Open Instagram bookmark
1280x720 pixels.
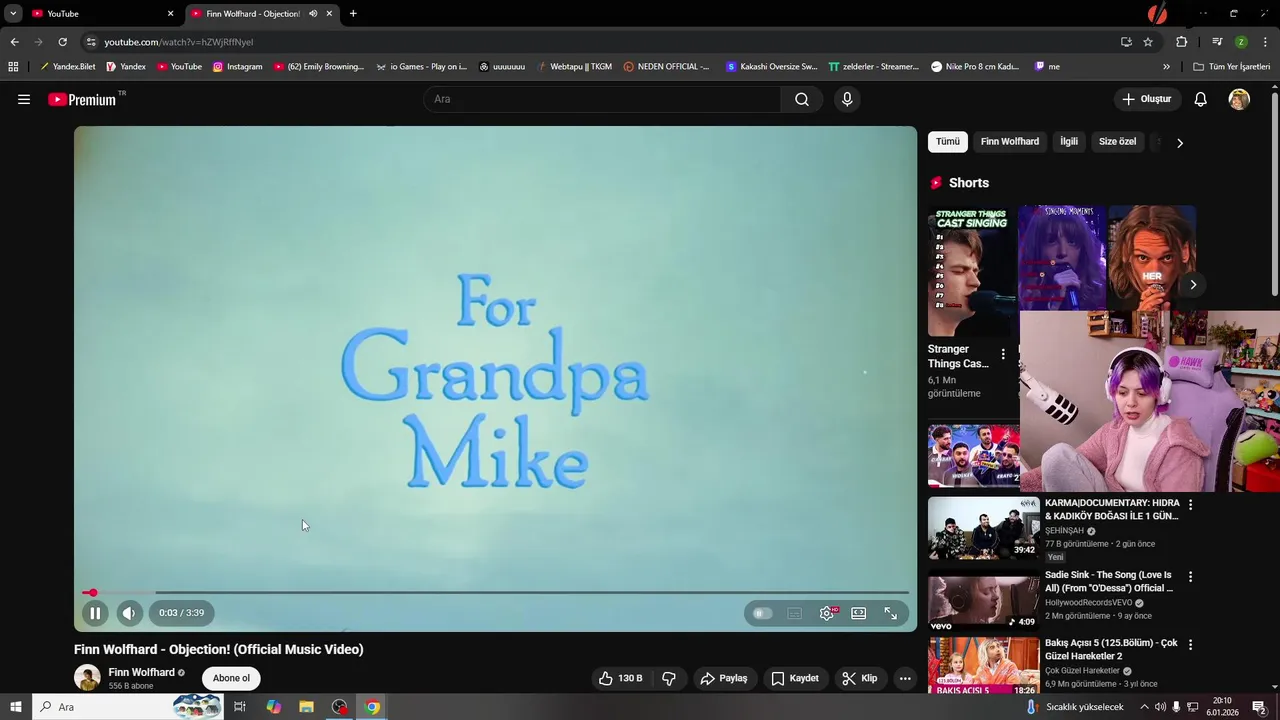pos(238,67)
